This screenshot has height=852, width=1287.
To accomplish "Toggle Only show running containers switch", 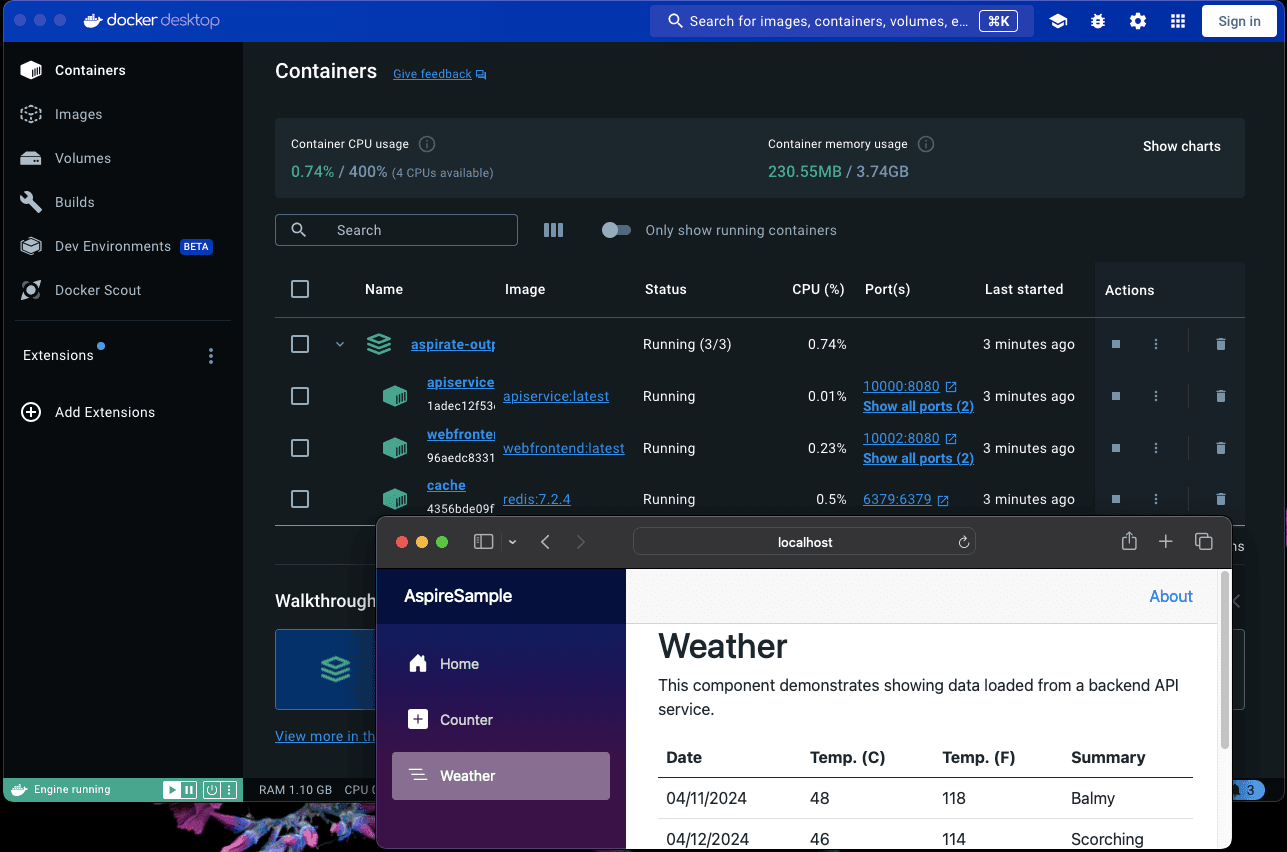I will tap(616, 230).
